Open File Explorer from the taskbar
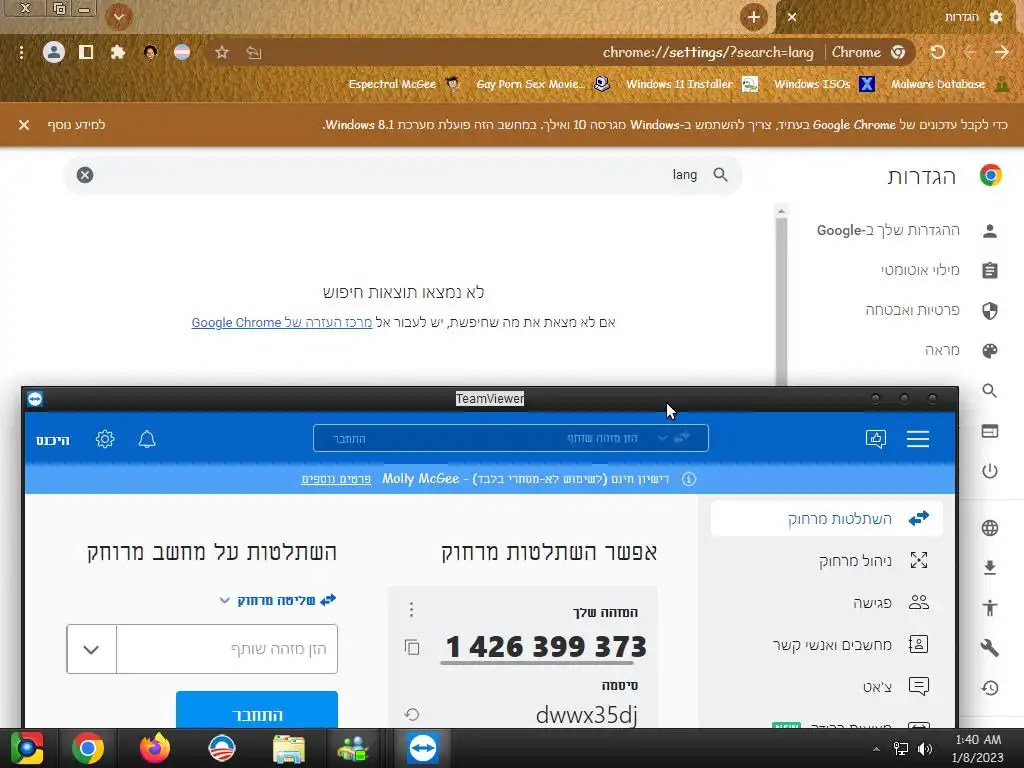This screenshot has width=1024, height=768. tap(288, 748)
